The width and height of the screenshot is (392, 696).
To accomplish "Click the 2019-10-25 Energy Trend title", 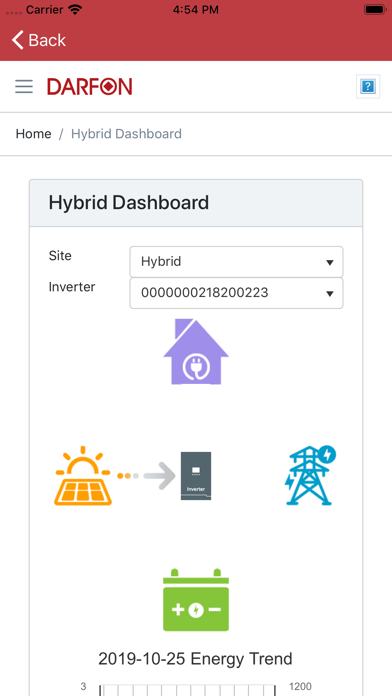I will click(195, 659).
